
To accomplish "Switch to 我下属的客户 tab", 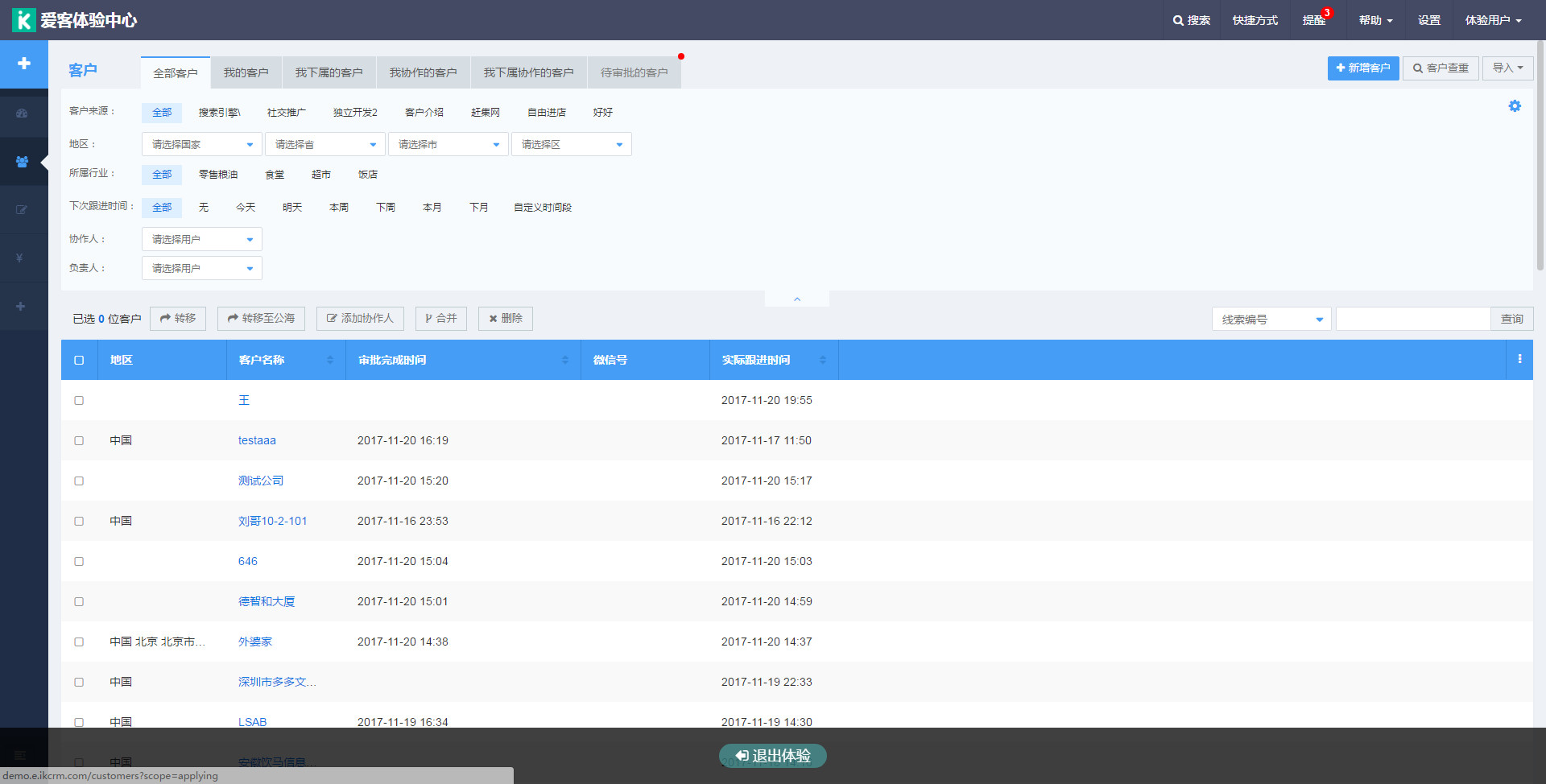I will 329,72.
